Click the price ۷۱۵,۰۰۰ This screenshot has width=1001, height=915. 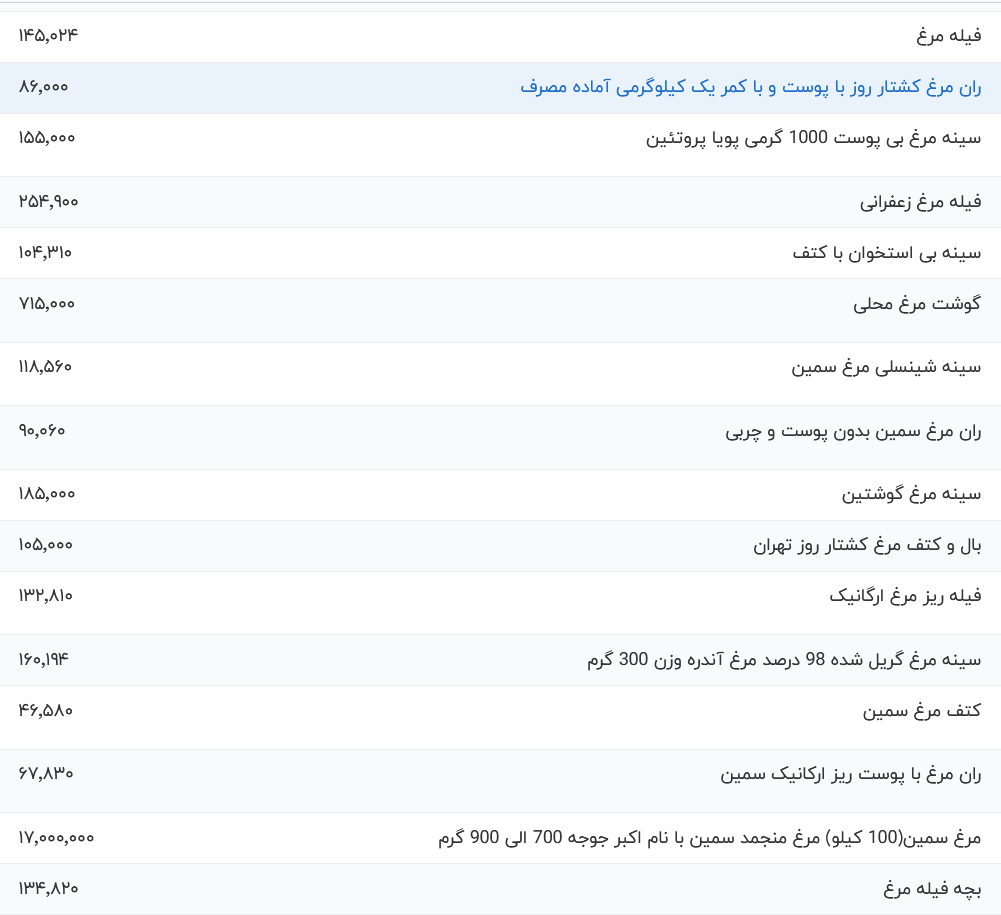pyautogui.click(x=47, y=304)
